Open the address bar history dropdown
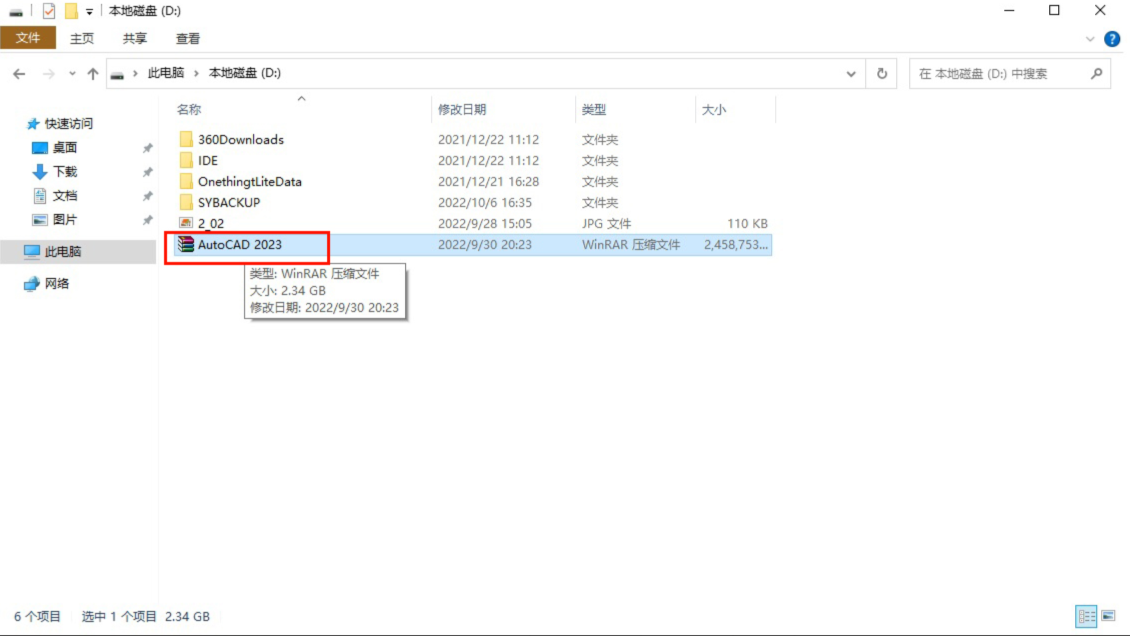The image size is (1130, 636). tap(851, 74)
